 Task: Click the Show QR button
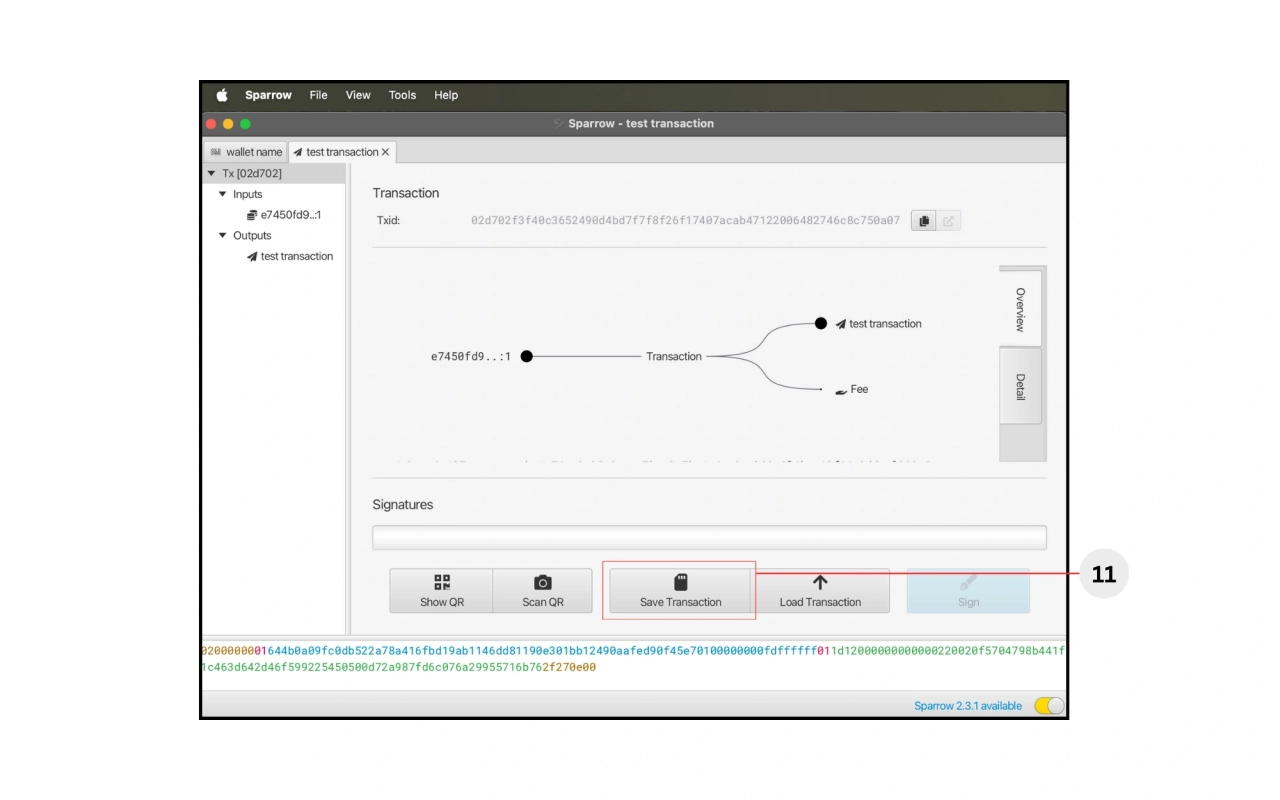[x=441, y=591]
